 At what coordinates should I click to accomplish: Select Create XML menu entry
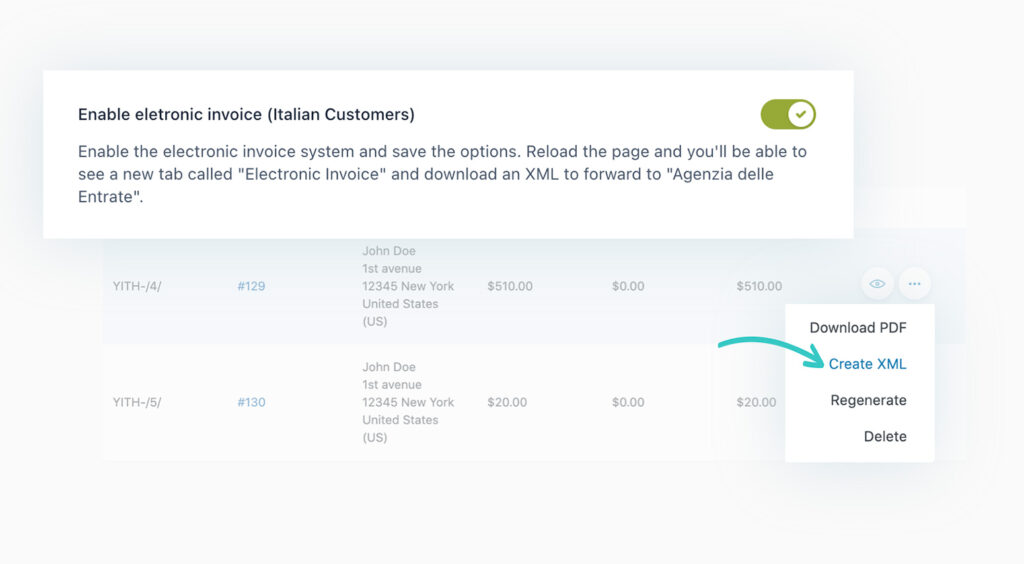click(x=867, y=364)
